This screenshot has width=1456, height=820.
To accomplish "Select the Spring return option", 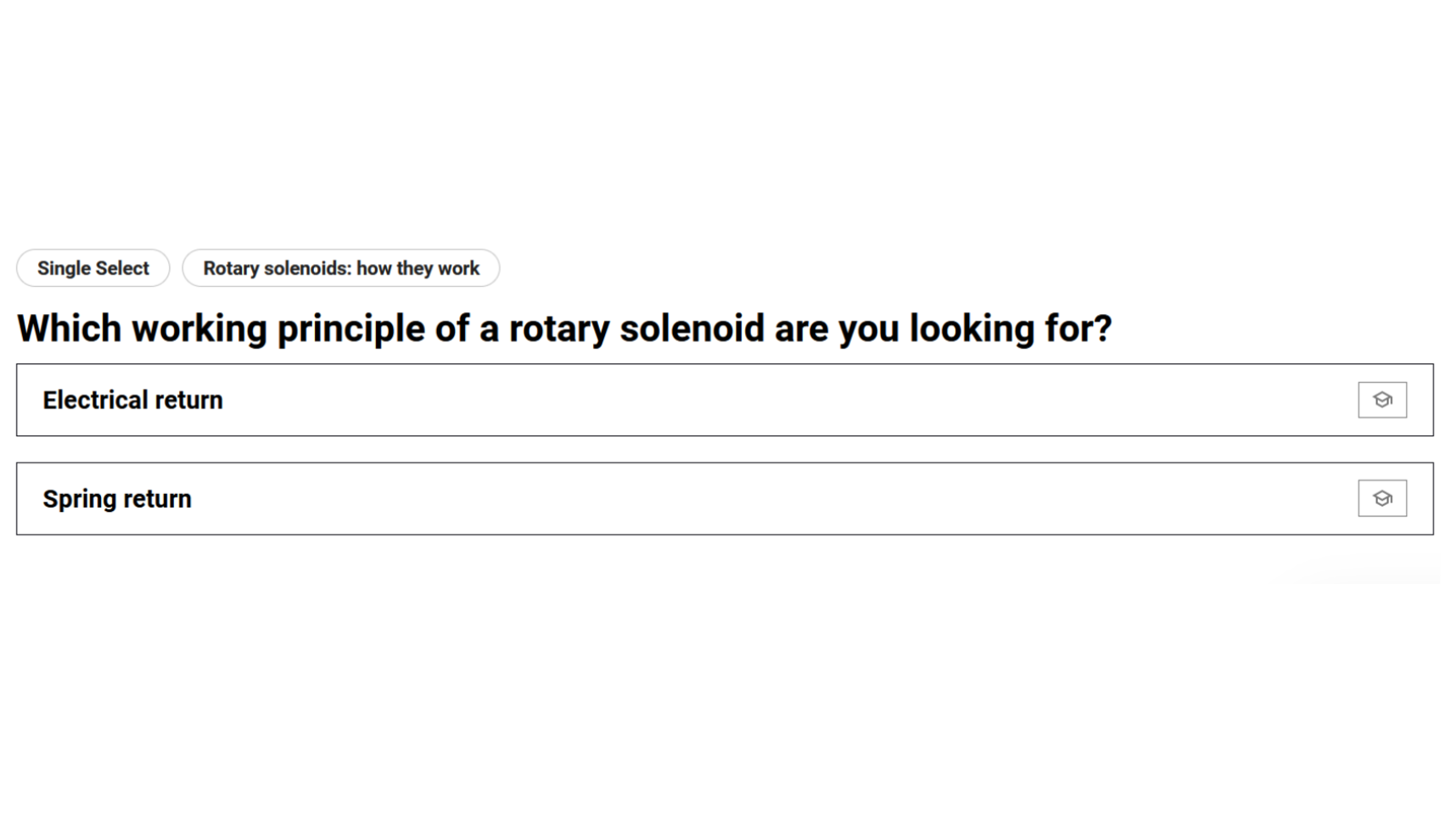I will 679,498.
